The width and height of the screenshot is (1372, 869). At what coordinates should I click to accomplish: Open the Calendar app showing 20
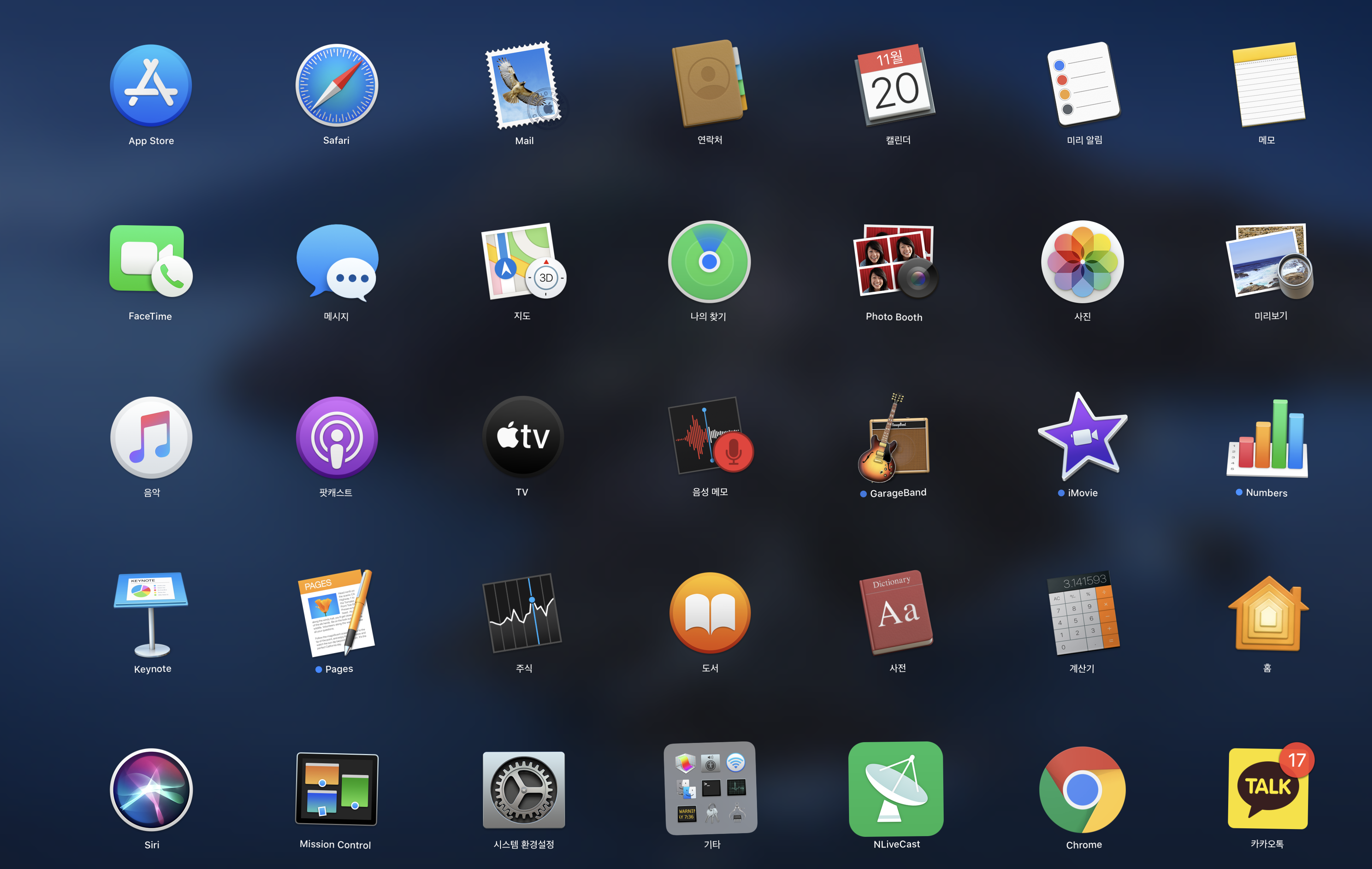895,85
